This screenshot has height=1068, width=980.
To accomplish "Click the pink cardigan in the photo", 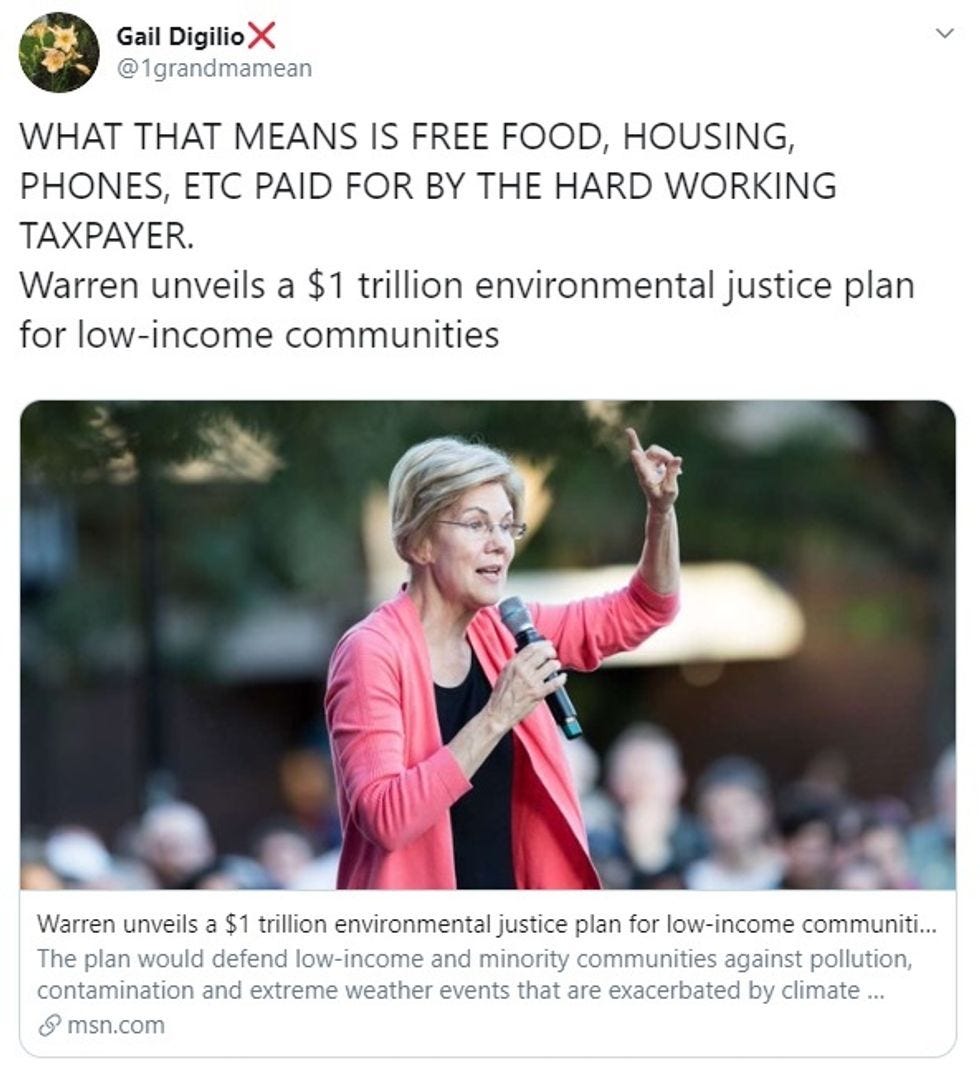I will coord(402,742).
